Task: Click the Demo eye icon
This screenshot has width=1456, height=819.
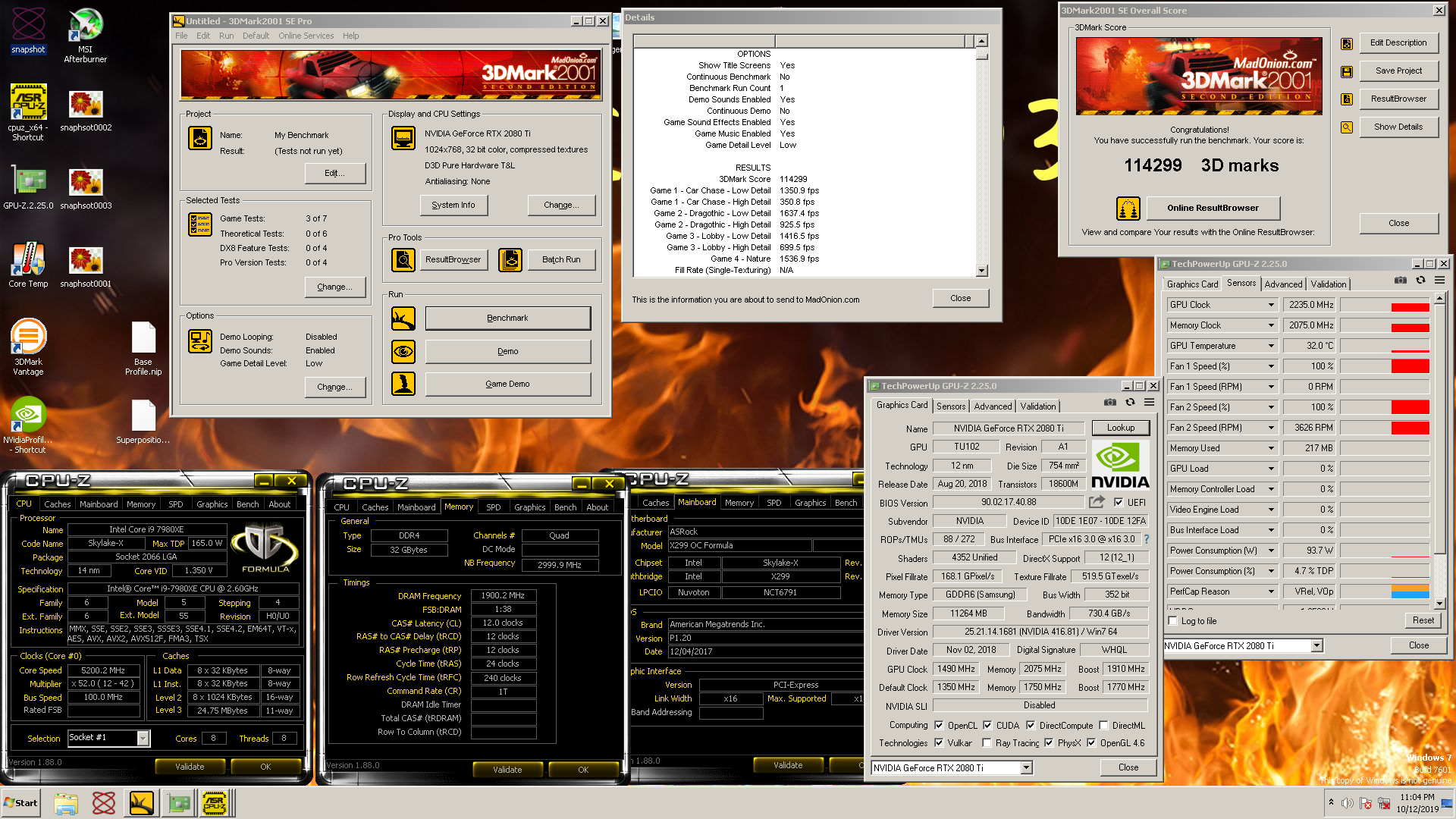Action: 403,351
